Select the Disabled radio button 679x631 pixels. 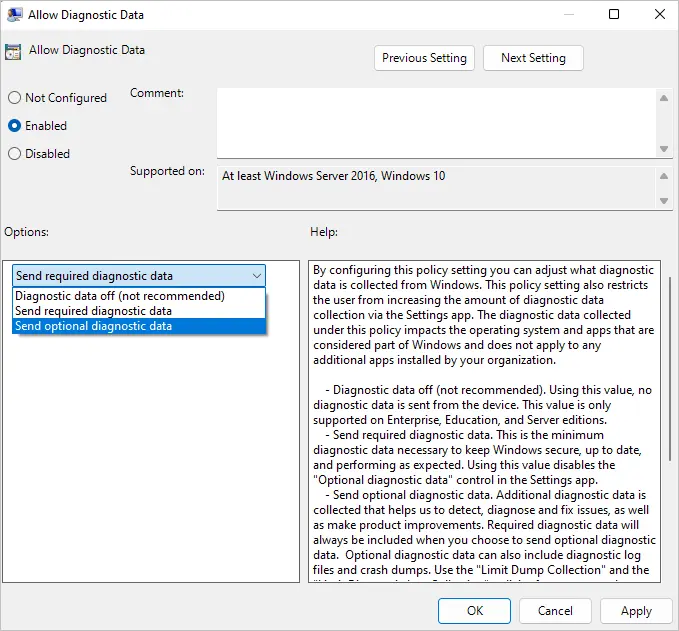point(14,153)
